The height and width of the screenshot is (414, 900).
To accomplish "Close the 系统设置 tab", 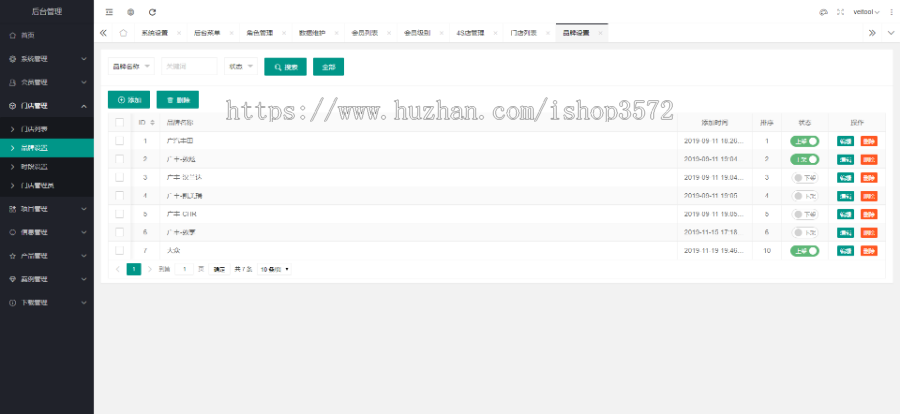I will tap(179, 33).
